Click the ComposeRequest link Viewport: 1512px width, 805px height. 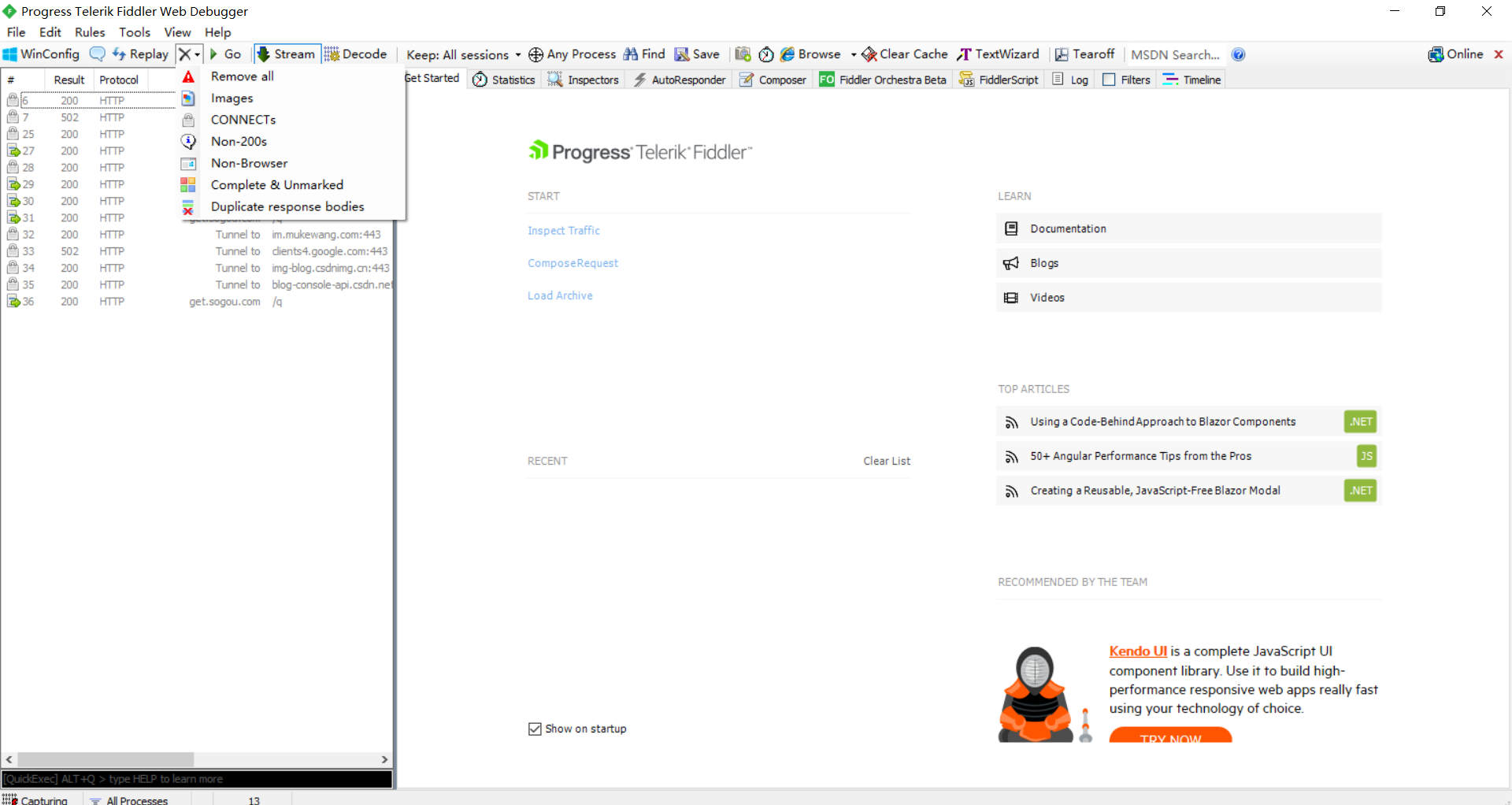click(x=573, y=263)
